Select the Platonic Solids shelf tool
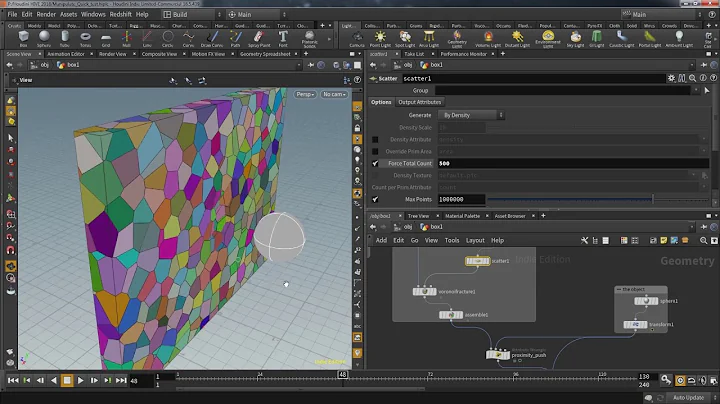The width and height of the screenshot is (720, 404). (x=309, y=39)
